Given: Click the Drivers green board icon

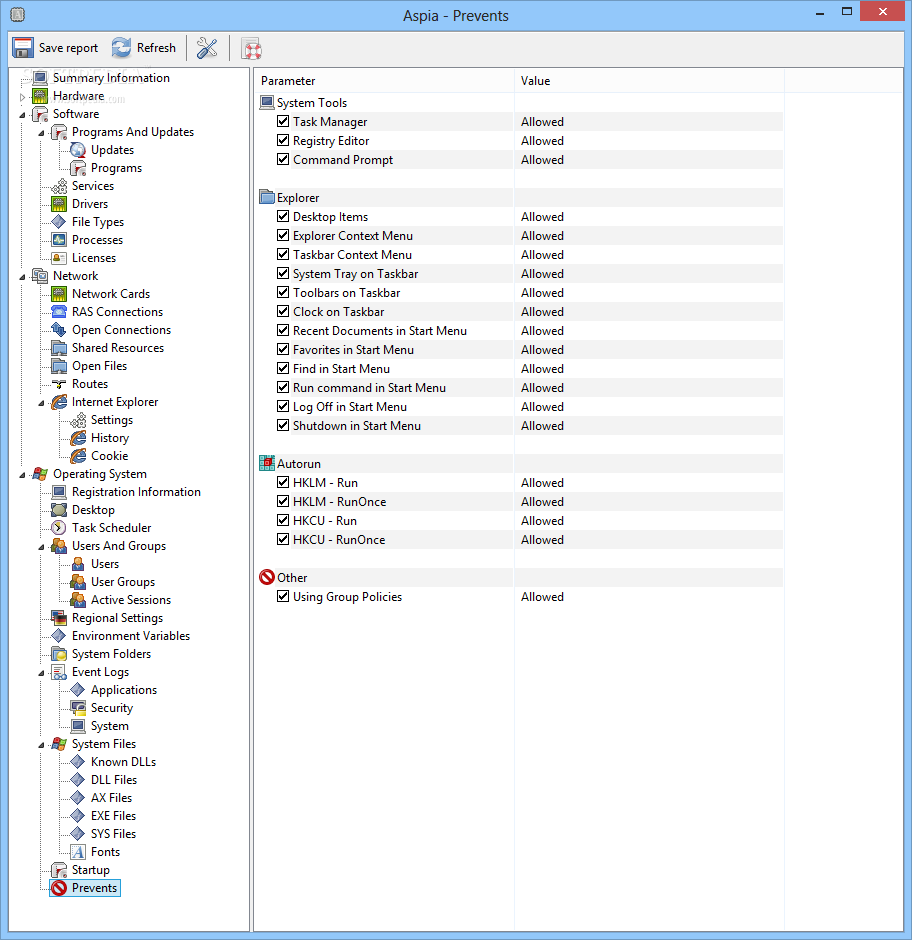Looking at the screenshot, I should (59, 204).
